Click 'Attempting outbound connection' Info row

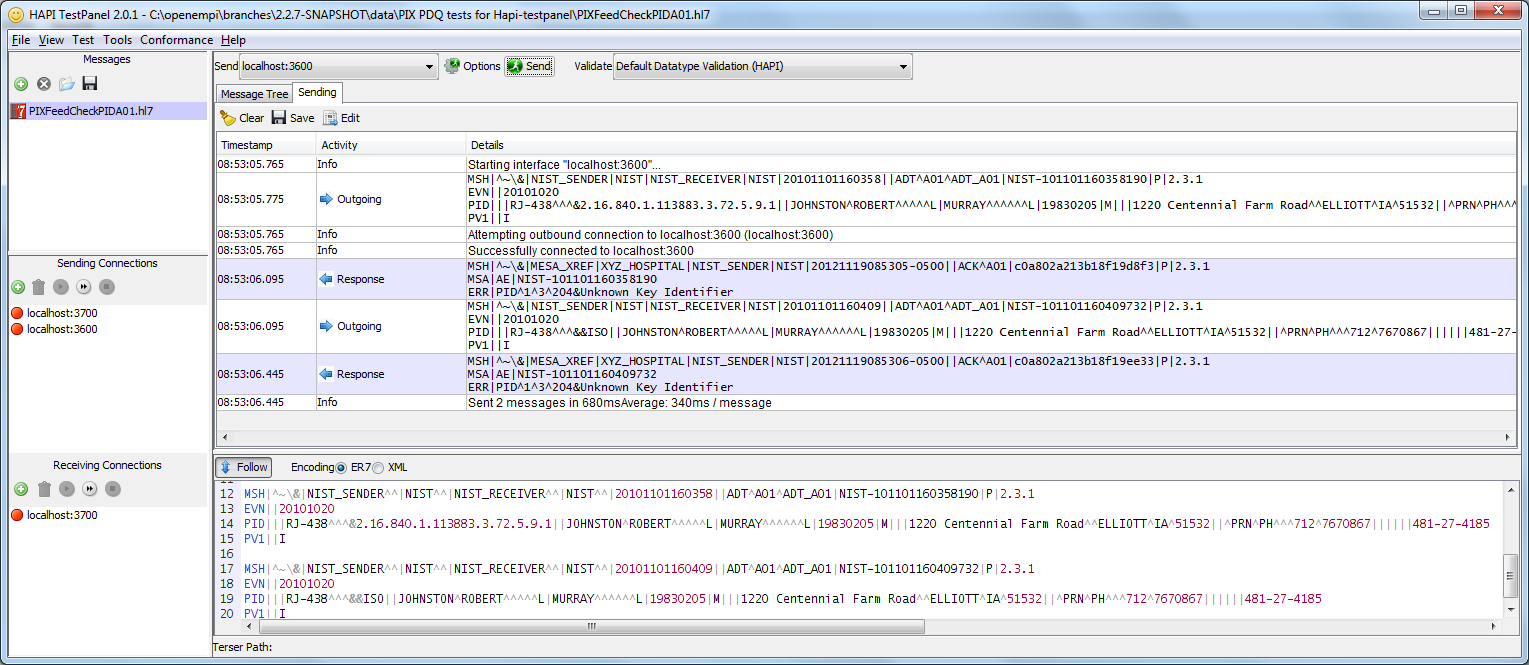[x=866, y=235]
